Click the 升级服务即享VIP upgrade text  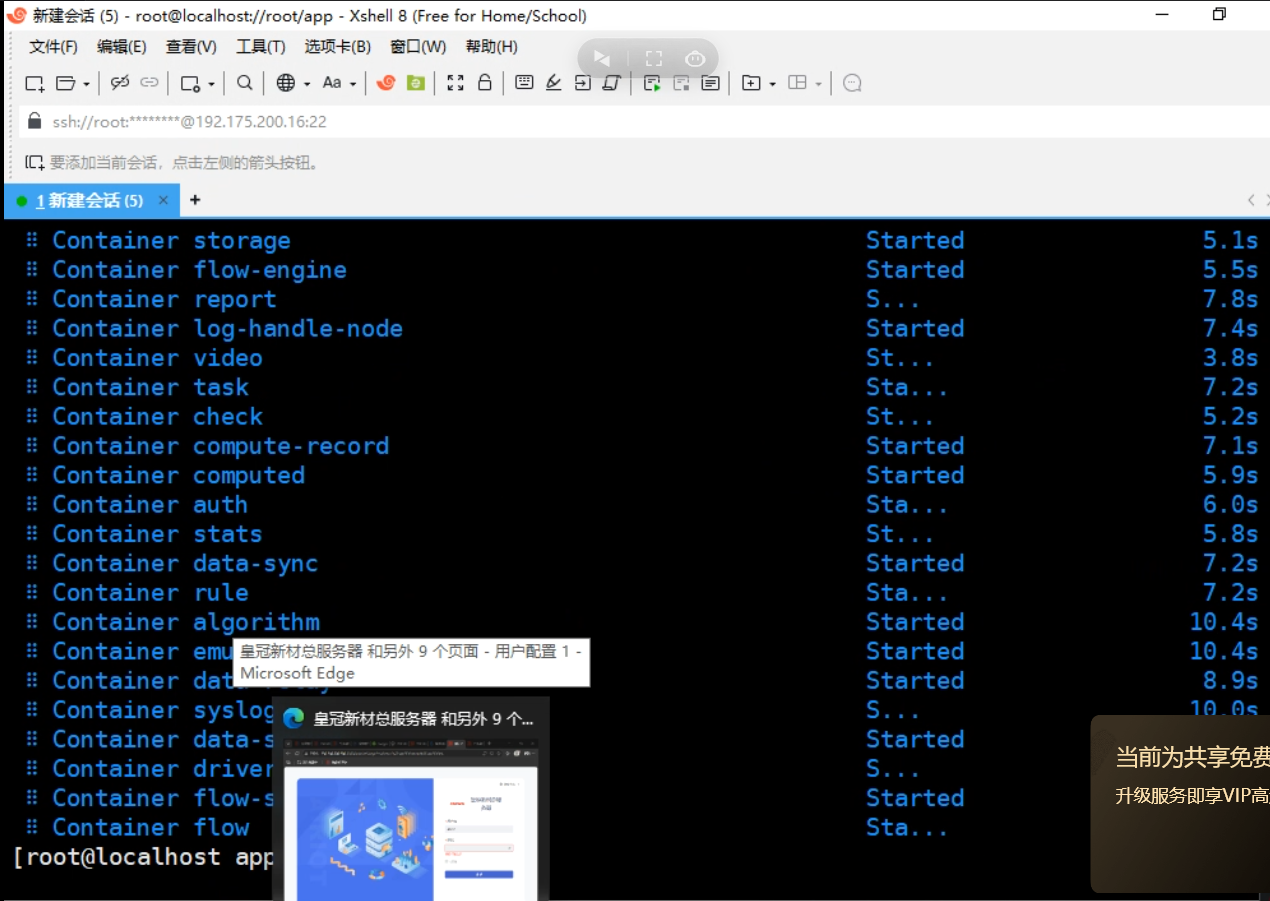(x=1192, y=796)
